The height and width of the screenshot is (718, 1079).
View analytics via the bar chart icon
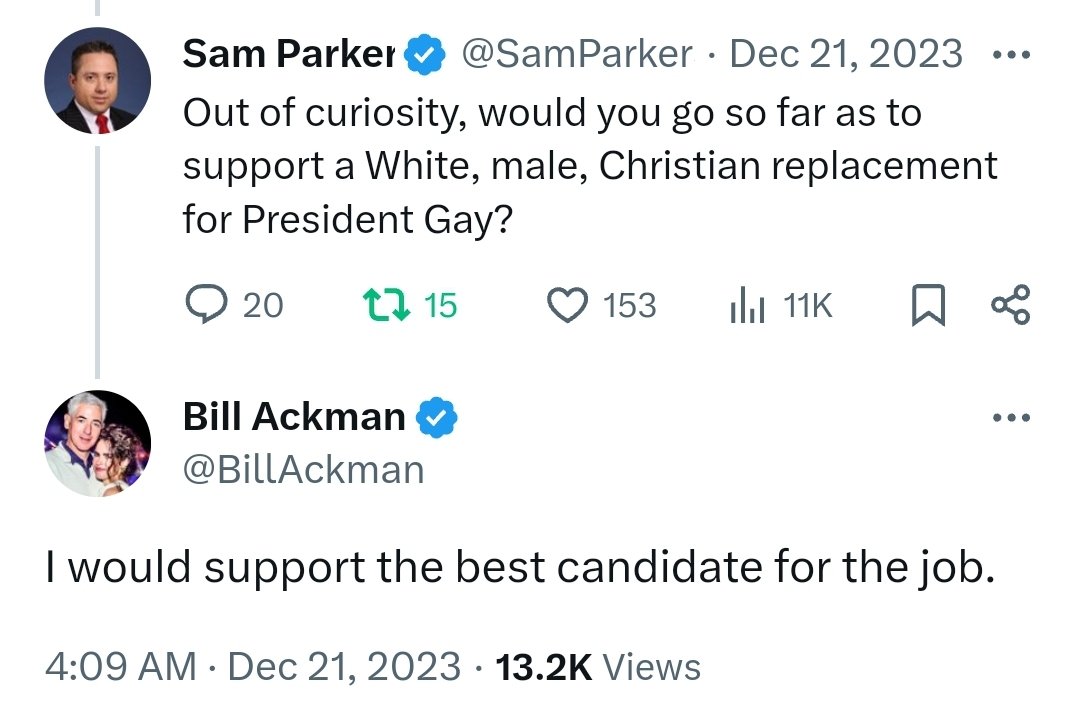point(747,305)
